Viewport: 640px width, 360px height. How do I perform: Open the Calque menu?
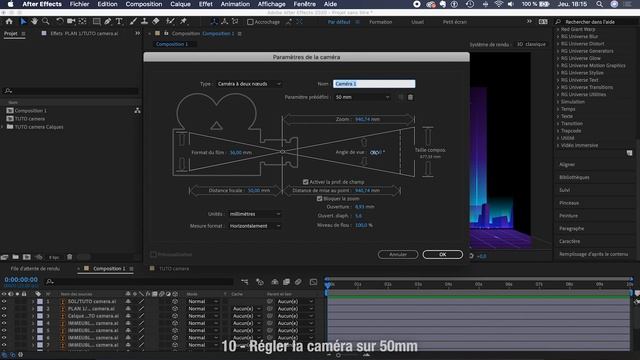tap(180, 4)
